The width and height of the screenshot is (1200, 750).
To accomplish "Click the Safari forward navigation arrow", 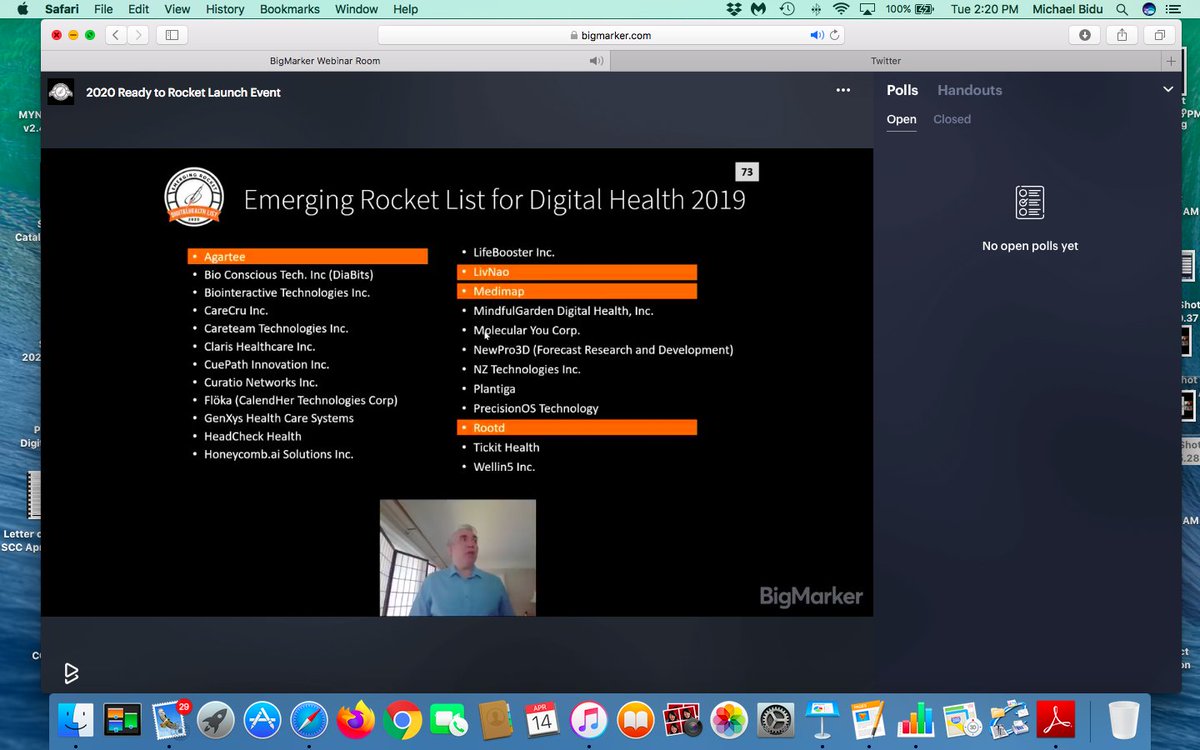I will (138, 35).
